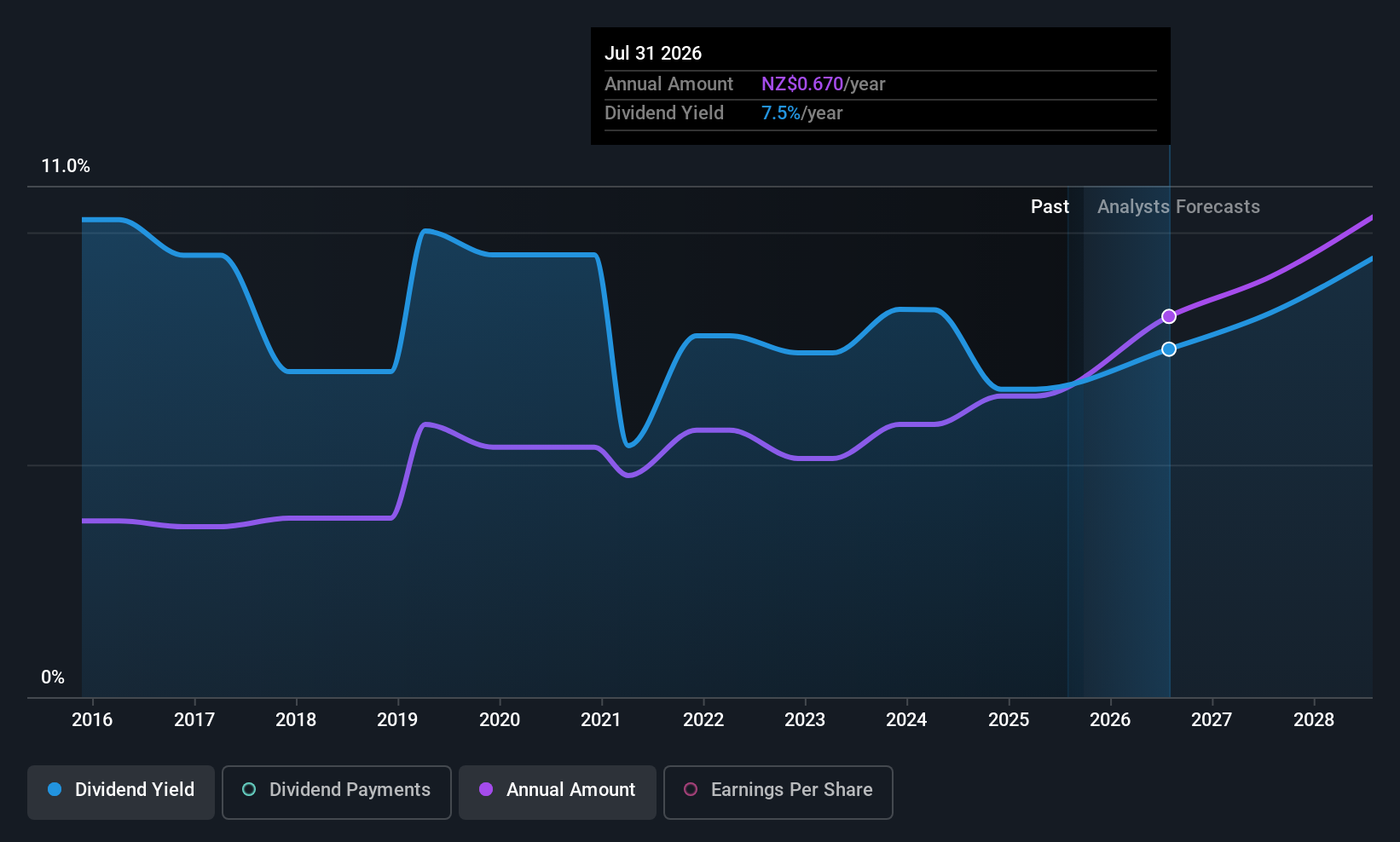The image size is (1400, 842).
Task: Click the 7.5%/year dividend yield value
Action: 801,113
